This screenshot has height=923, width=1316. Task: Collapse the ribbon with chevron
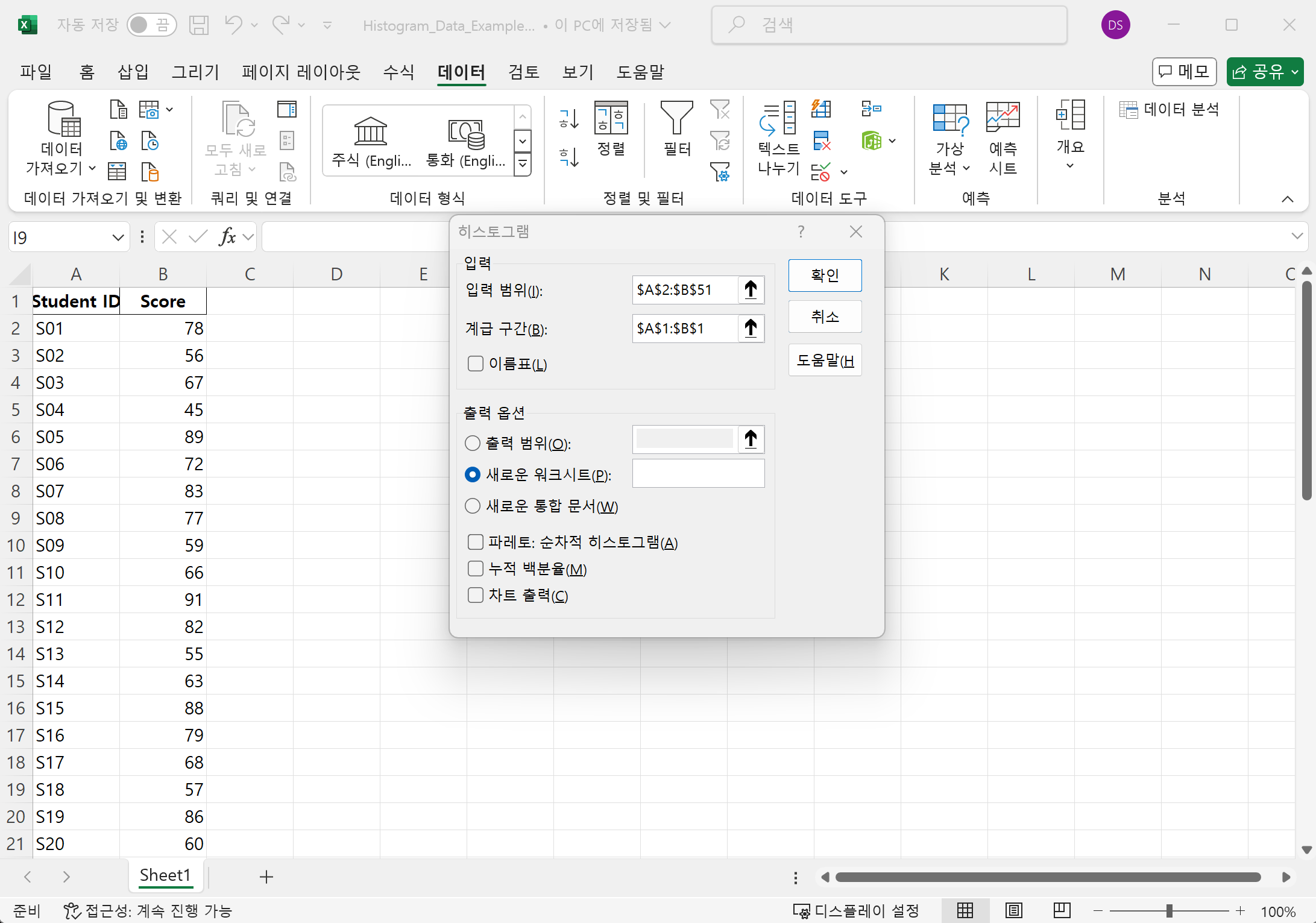1287,199
